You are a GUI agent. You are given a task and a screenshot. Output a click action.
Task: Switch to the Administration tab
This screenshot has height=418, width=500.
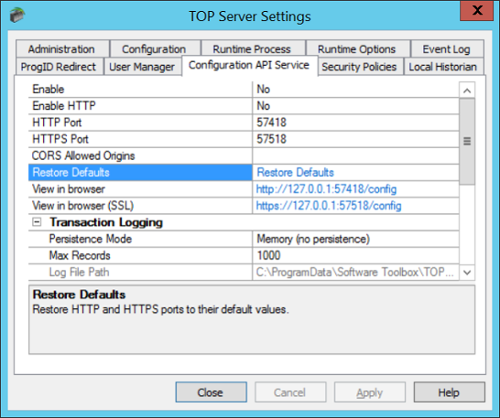point(62,49)
